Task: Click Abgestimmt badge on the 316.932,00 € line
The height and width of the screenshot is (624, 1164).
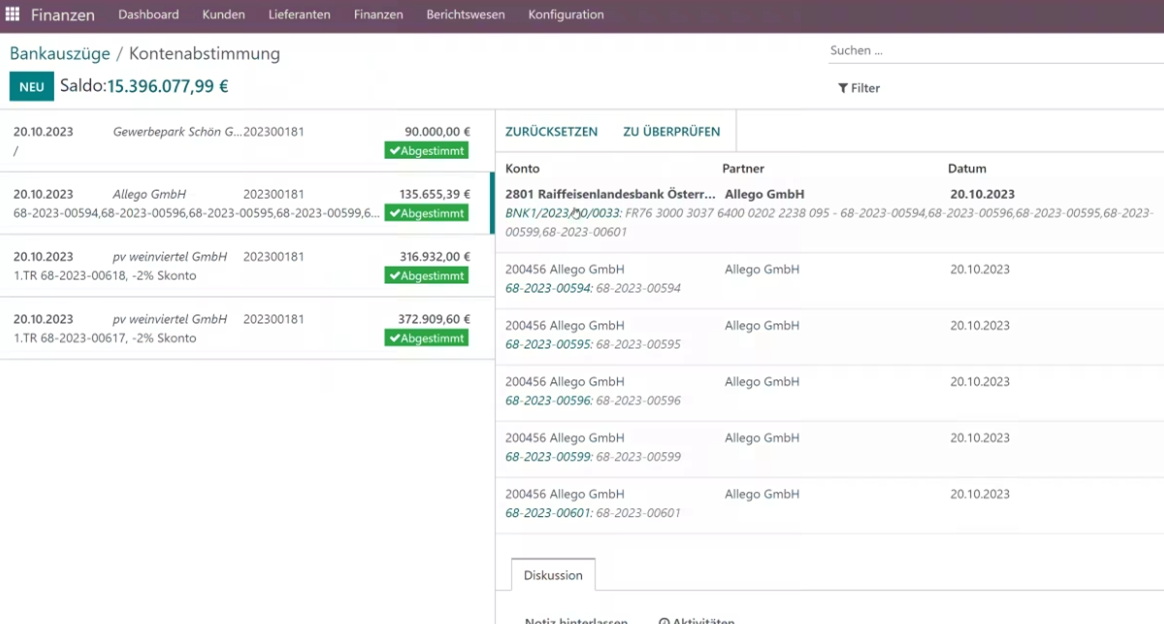Action: coord(426,275)
